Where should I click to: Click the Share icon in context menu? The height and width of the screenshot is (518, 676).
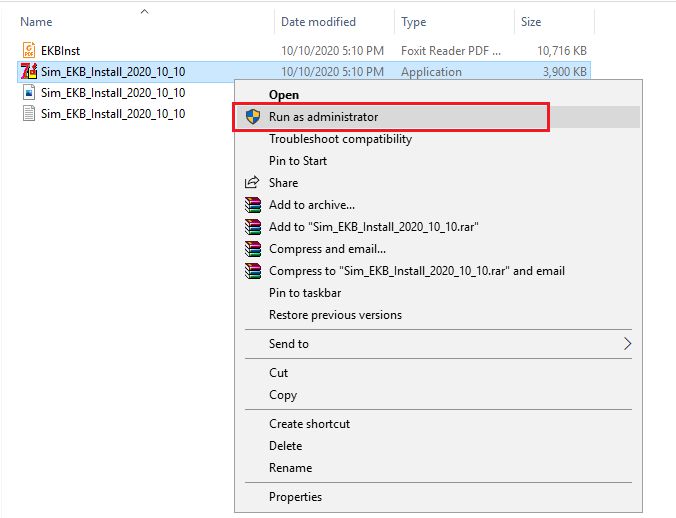(252, 183)
